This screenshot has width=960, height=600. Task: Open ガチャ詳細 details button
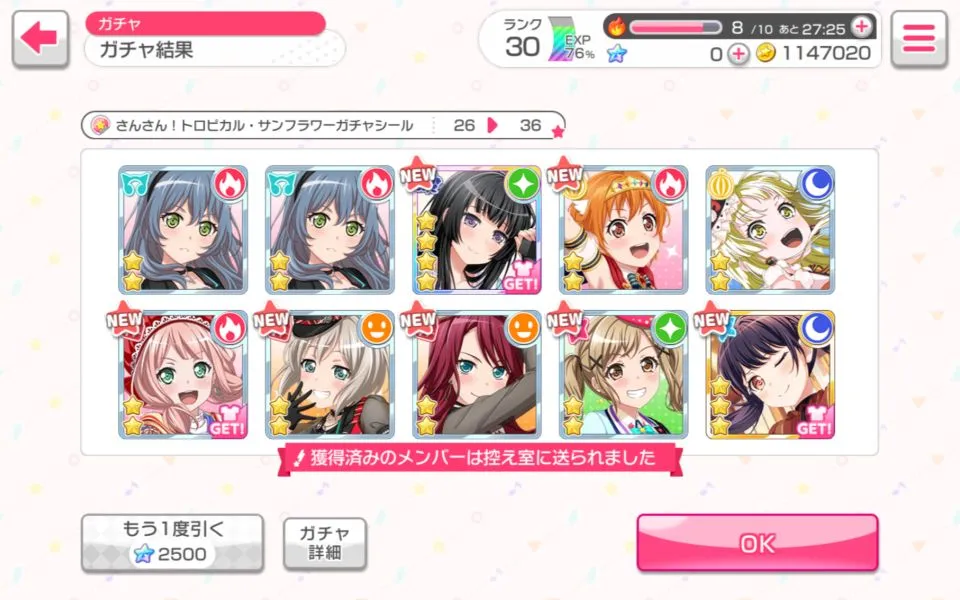pos(324,543)
